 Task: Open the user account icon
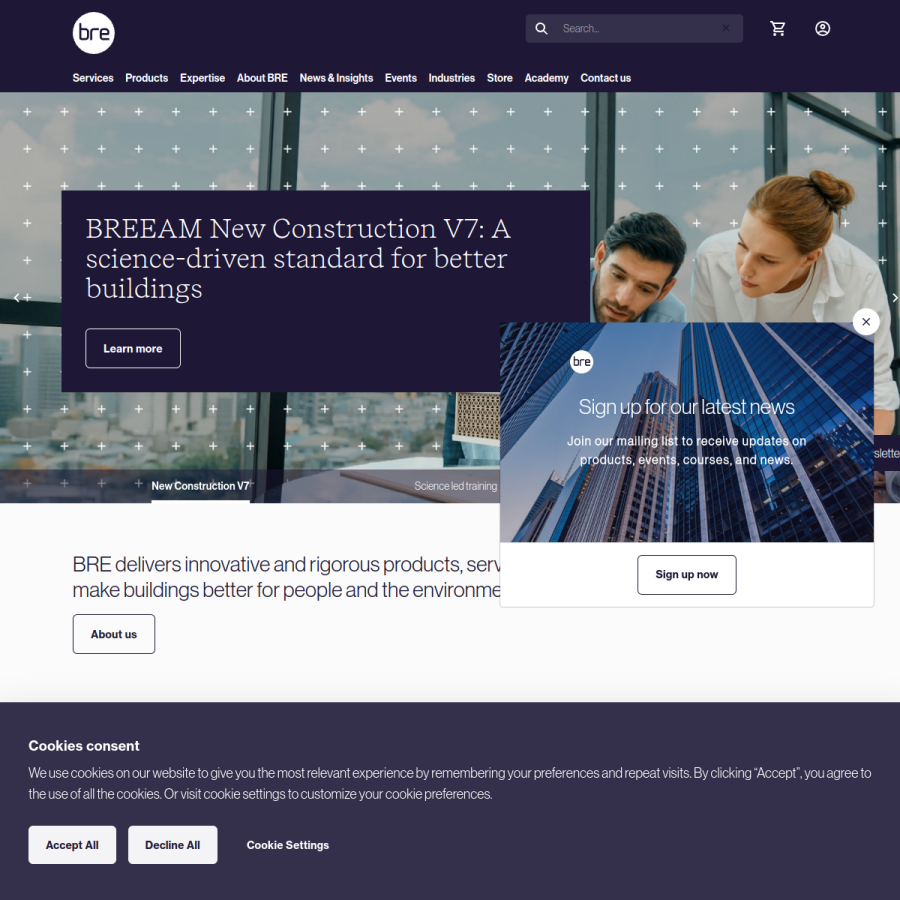[823, 28]
